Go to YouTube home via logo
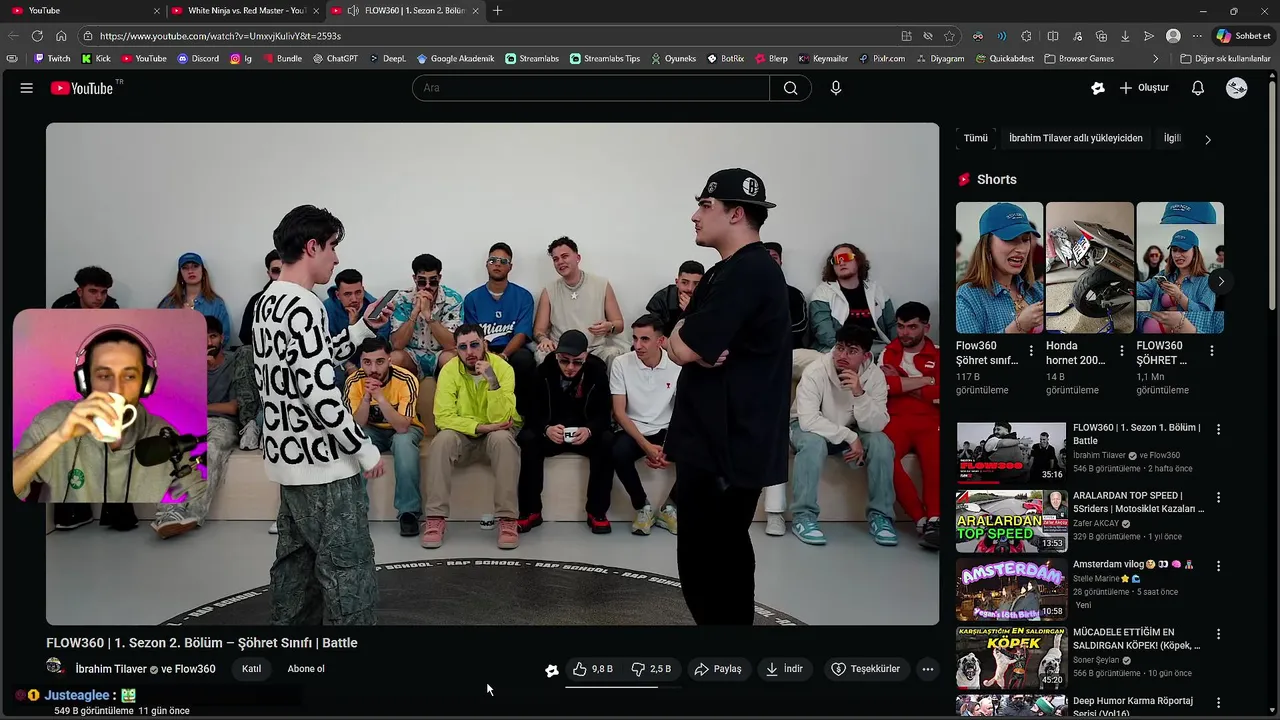 (x=82, y=88)
